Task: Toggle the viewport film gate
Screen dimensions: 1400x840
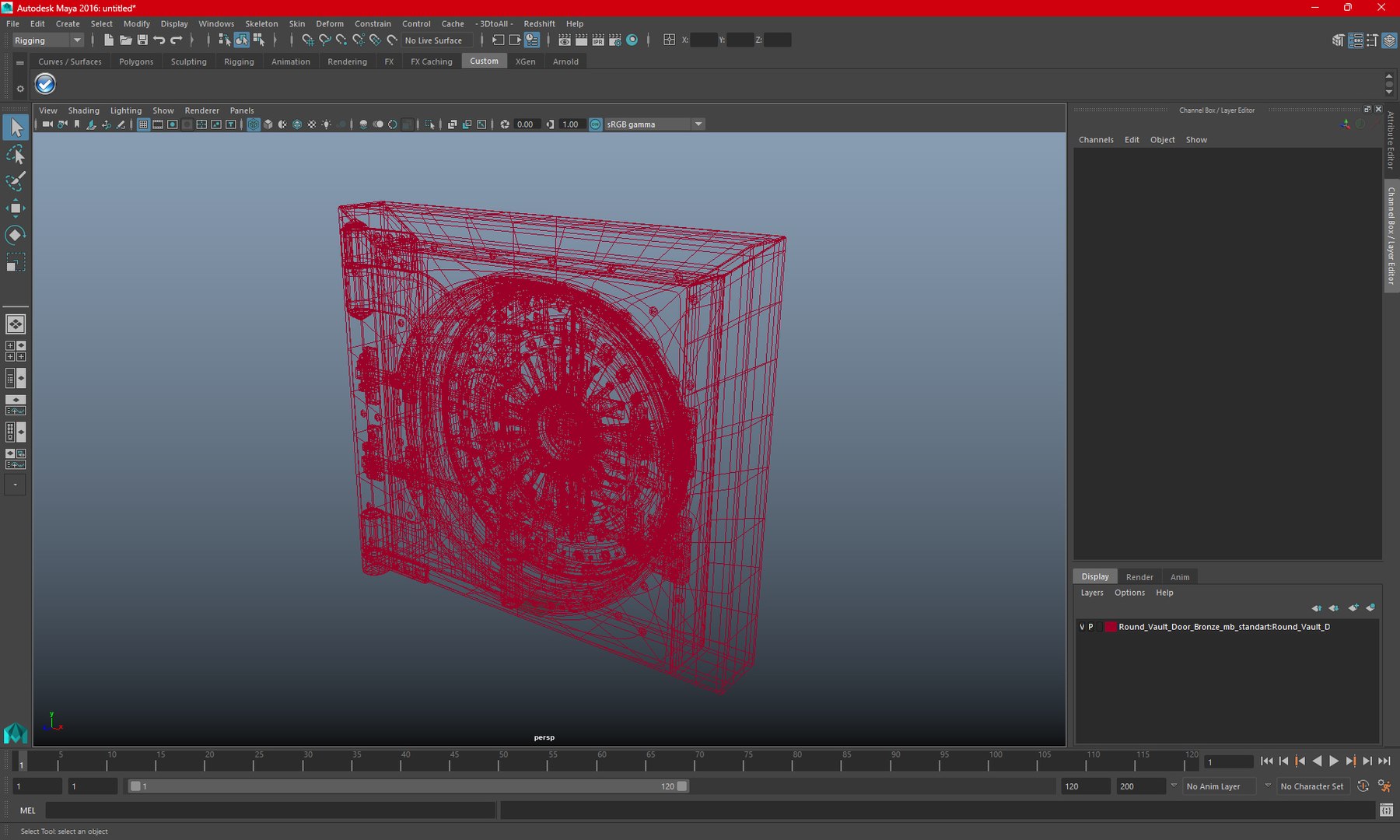Action: point(158,124)
